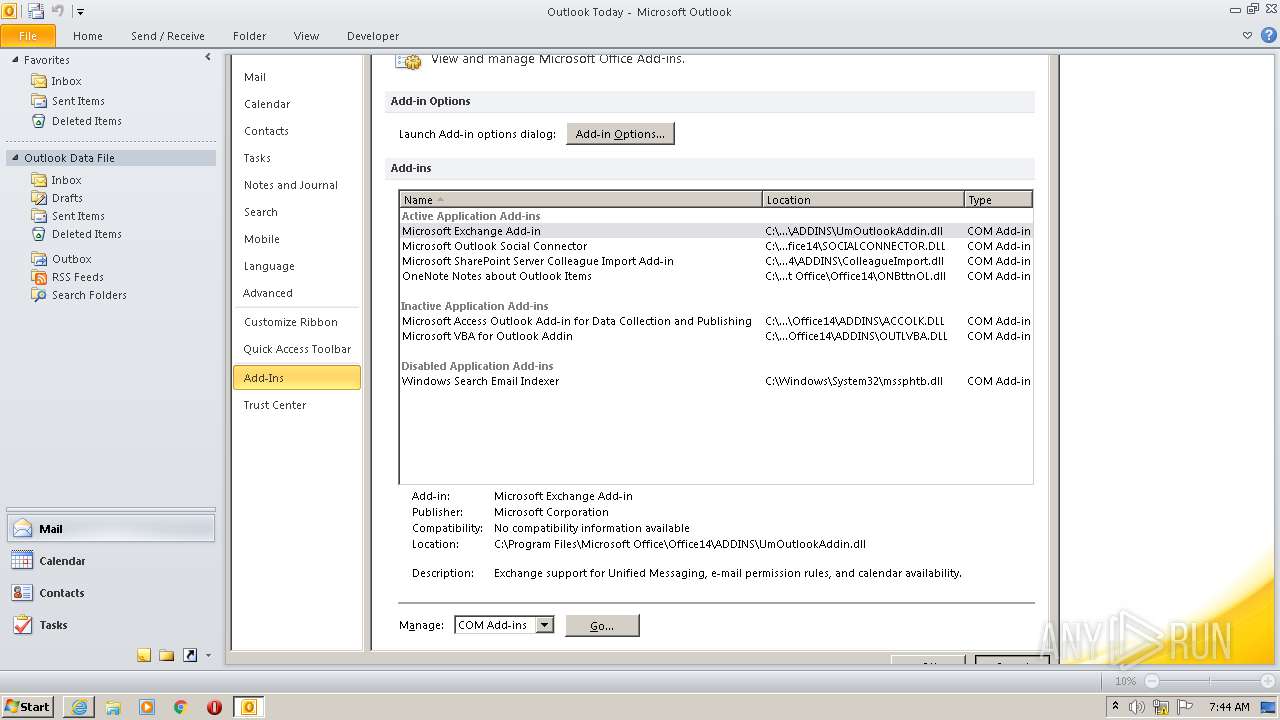Sort add-ins by the Location column header

(863, 200)
